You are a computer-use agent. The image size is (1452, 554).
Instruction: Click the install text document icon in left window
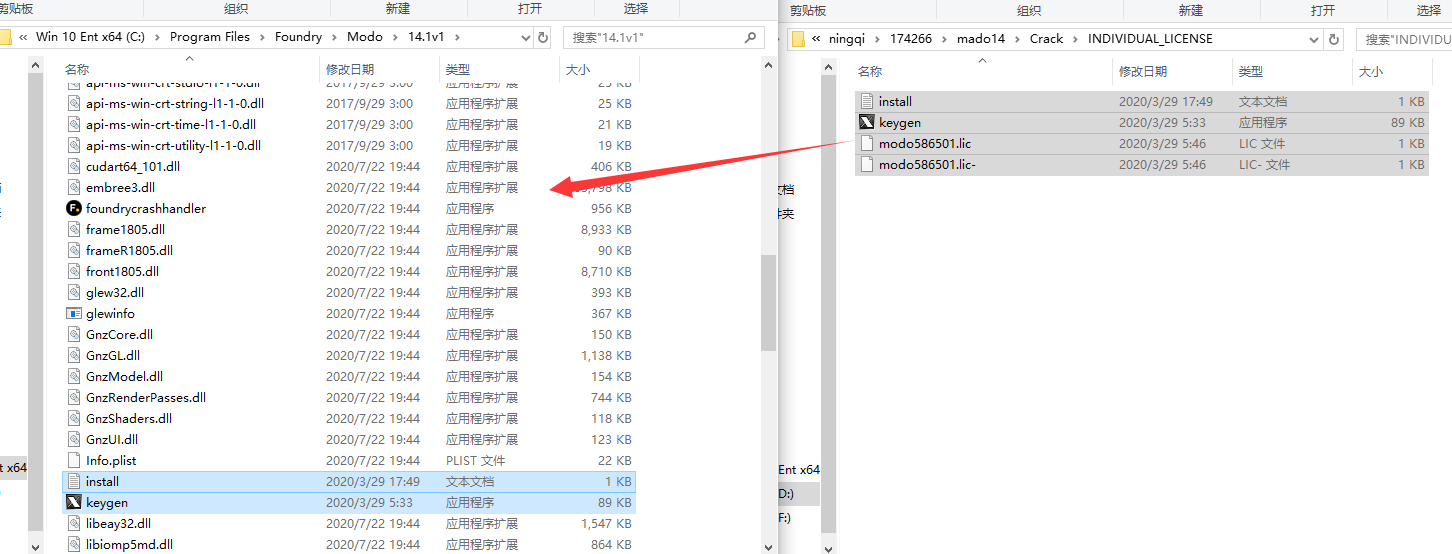tap(73, 481)
